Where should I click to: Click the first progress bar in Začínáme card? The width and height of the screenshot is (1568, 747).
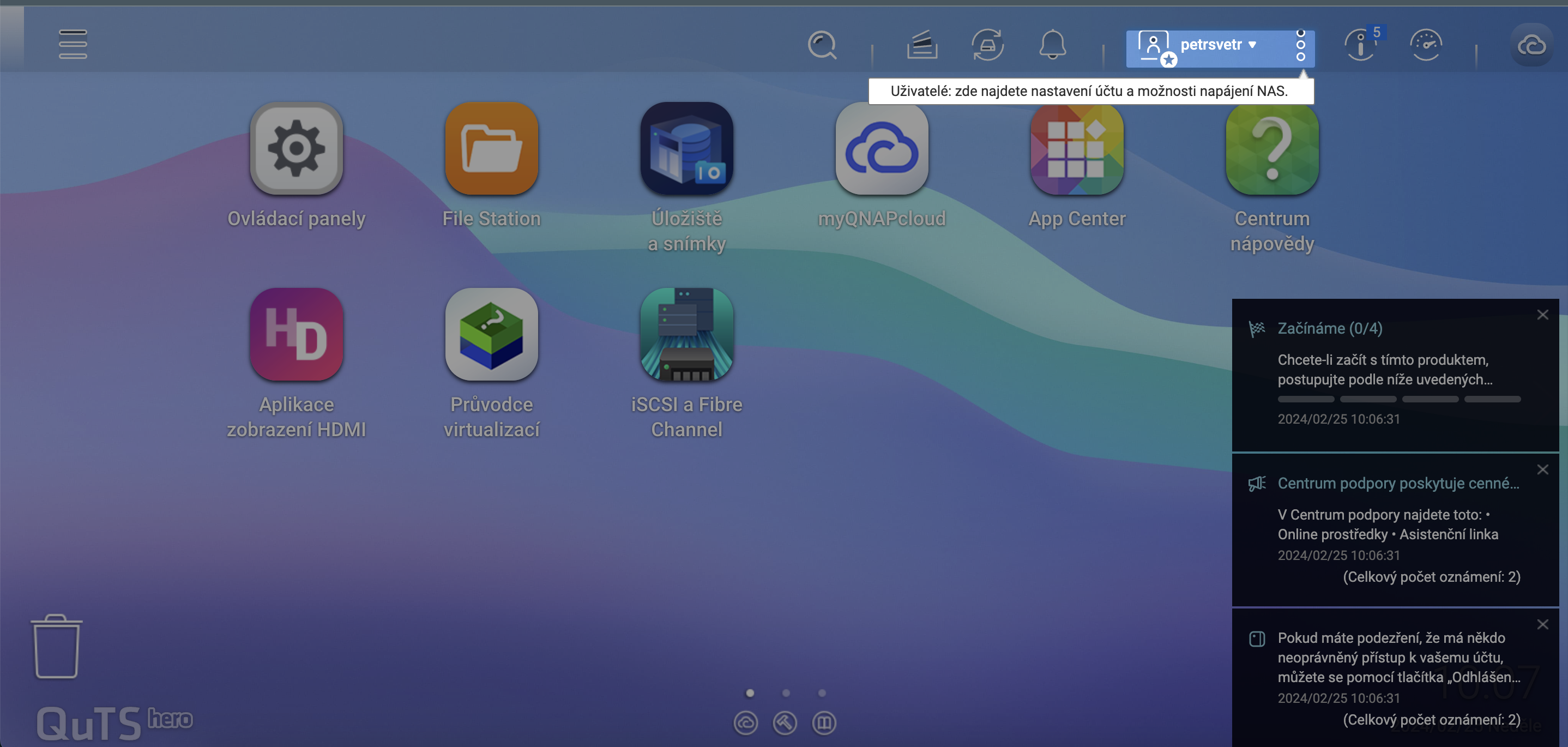click(x=1306, y=399)
